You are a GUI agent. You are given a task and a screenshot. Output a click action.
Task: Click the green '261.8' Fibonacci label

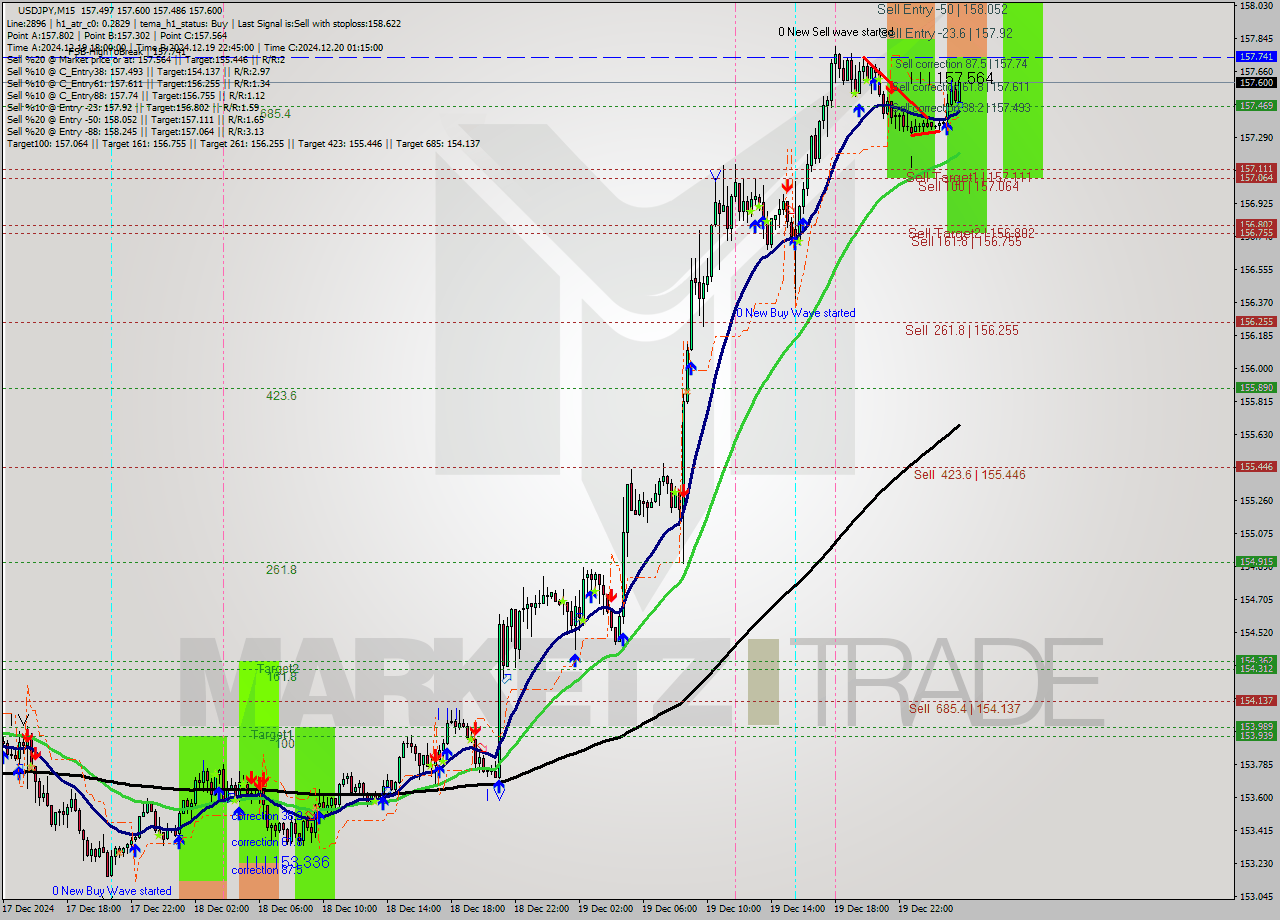coord(281,569)
